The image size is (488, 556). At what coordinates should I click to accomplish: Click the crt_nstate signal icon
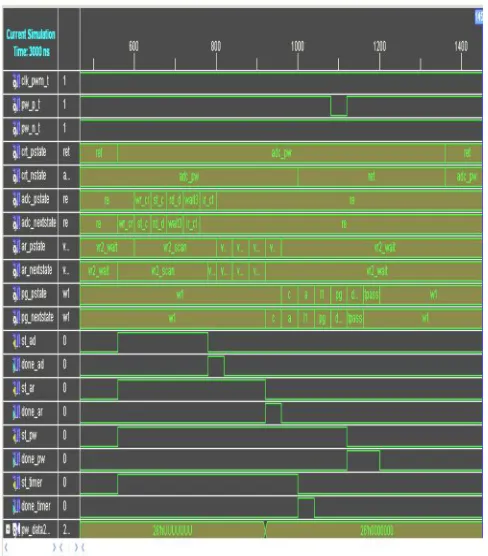point(16,176)
